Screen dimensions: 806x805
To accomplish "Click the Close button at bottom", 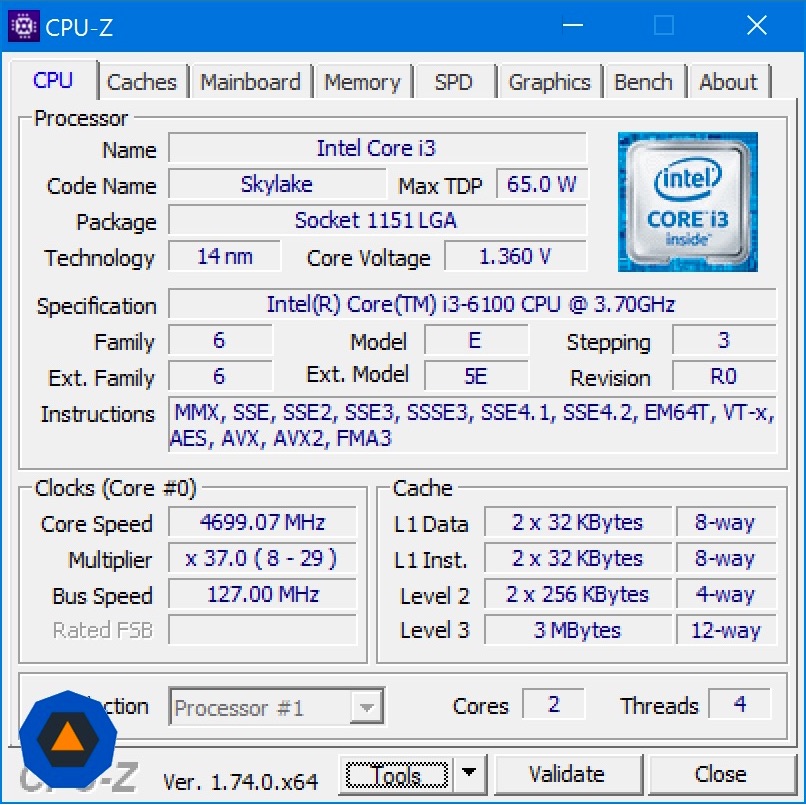I will [721, 774].
